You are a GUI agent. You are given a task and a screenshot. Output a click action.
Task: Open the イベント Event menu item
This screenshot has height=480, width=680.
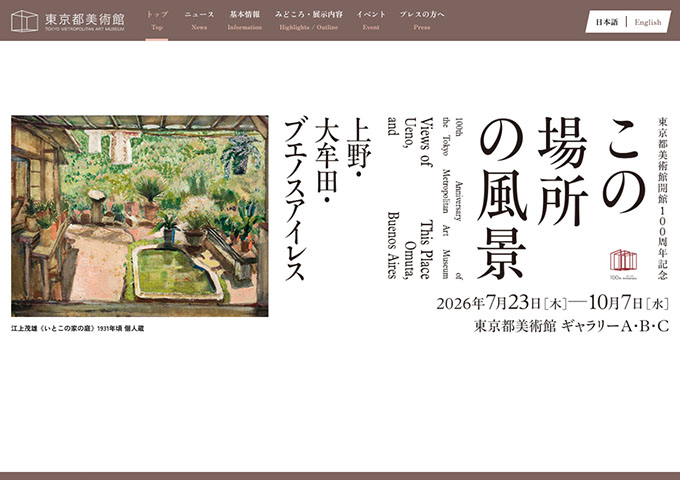[371, 20]
